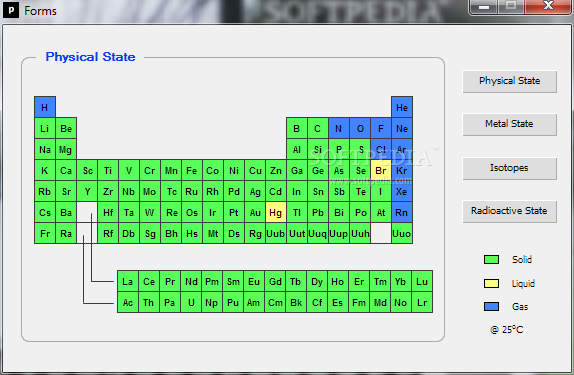Screen dimensions: 574x375
Task: Click the Nobelium (No) cell
Action: pos(401,302)
